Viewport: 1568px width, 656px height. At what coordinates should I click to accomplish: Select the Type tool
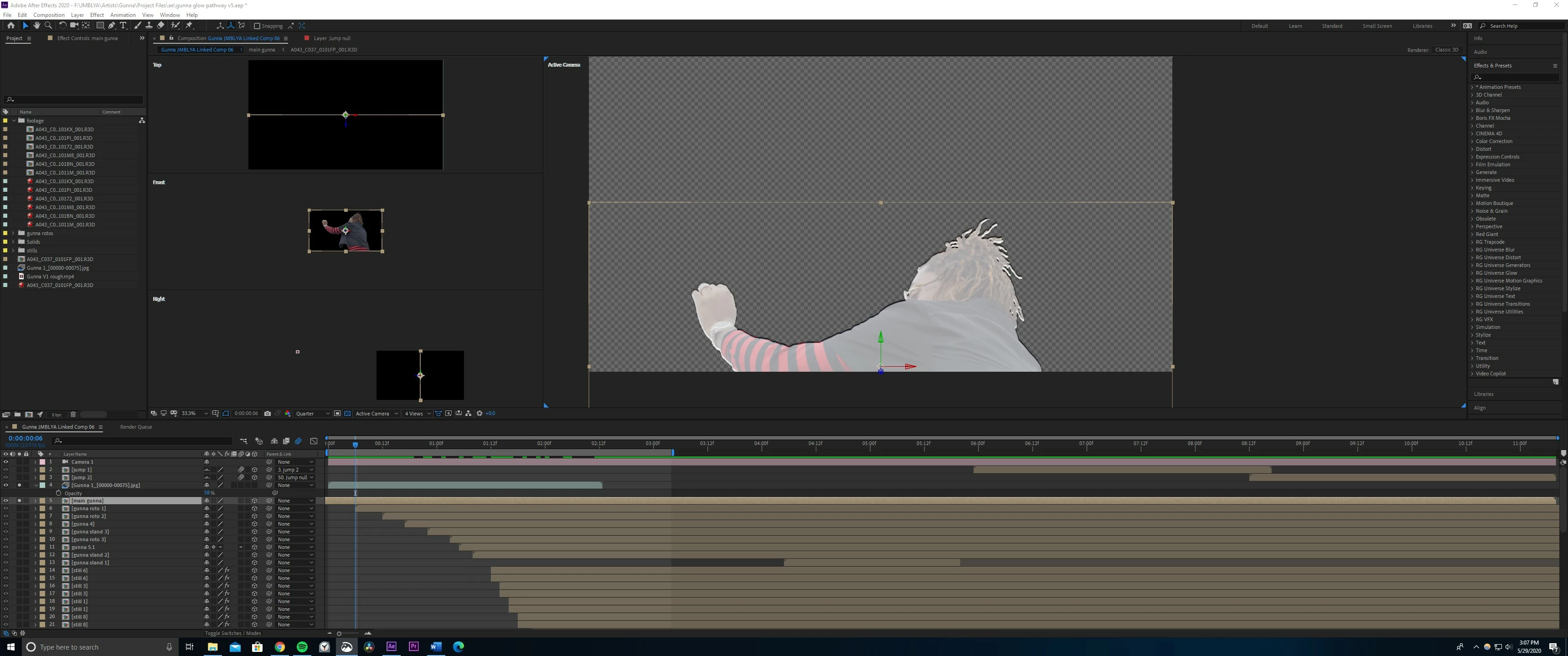[123, 26]
